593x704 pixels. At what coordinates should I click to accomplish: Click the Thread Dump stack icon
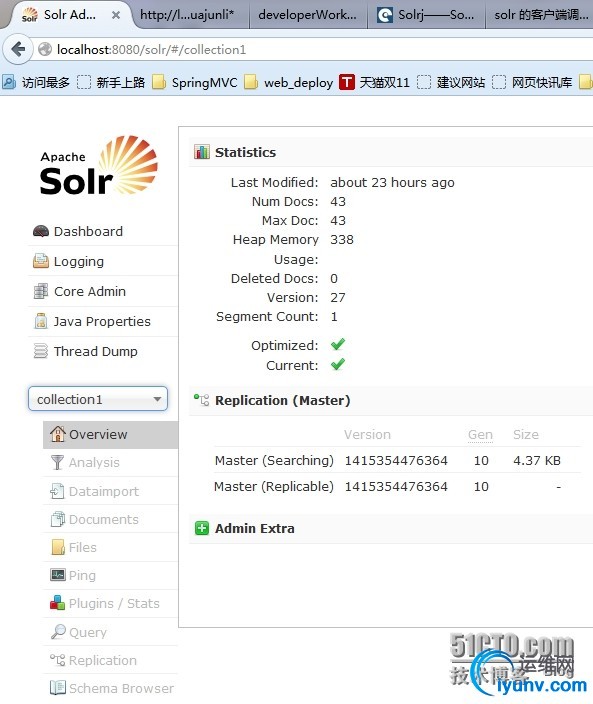click(41, 351)
